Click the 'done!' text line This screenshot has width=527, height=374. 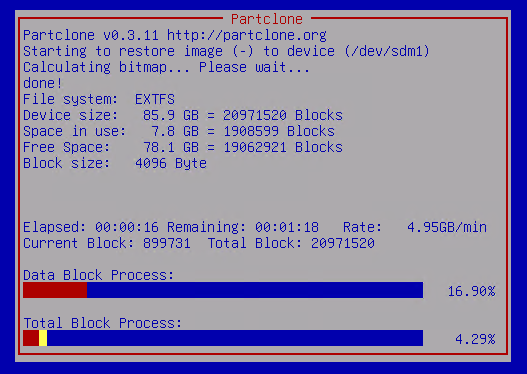43,83
